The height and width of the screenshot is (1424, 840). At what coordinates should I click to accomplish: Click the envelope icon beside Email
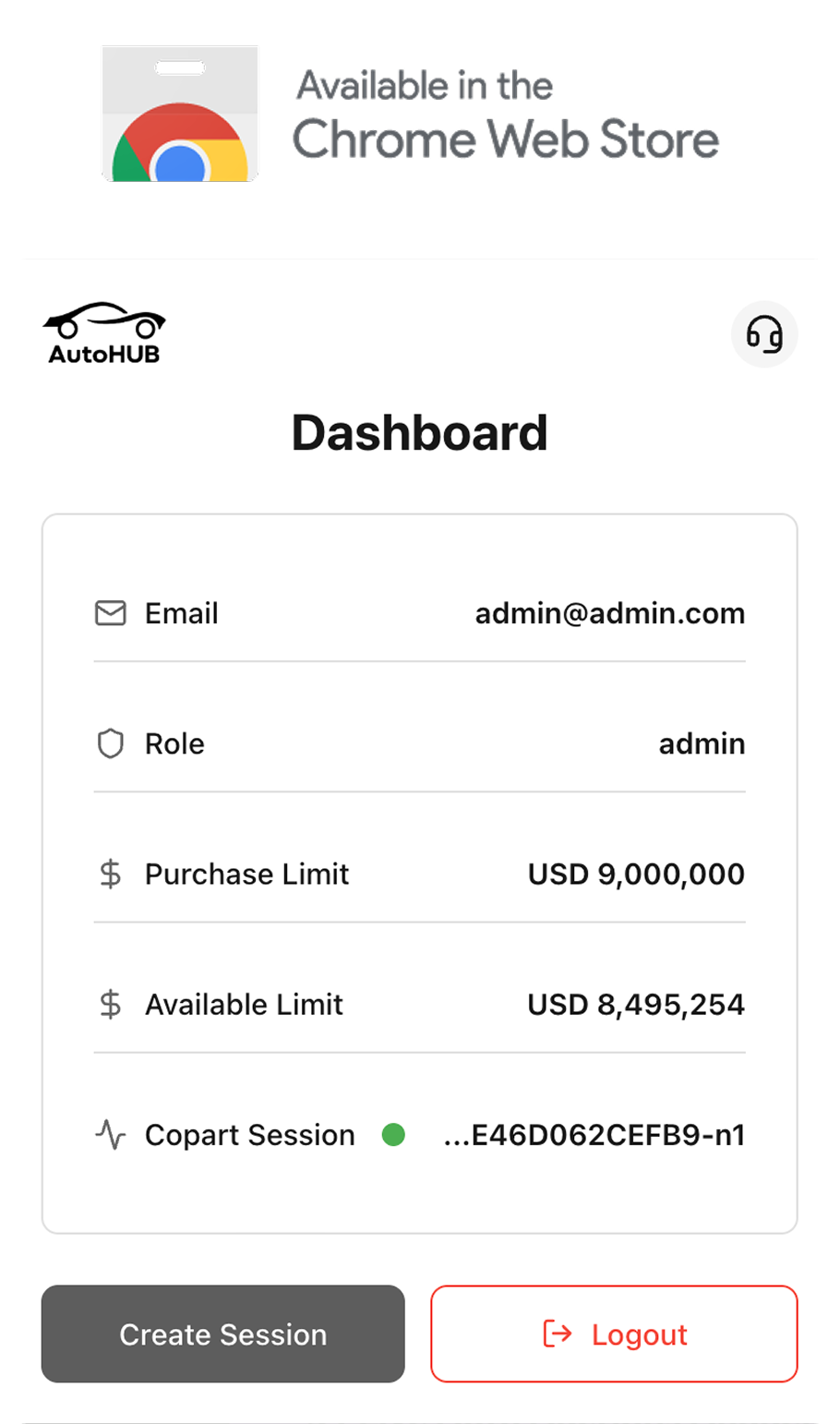tap(111, 613)
